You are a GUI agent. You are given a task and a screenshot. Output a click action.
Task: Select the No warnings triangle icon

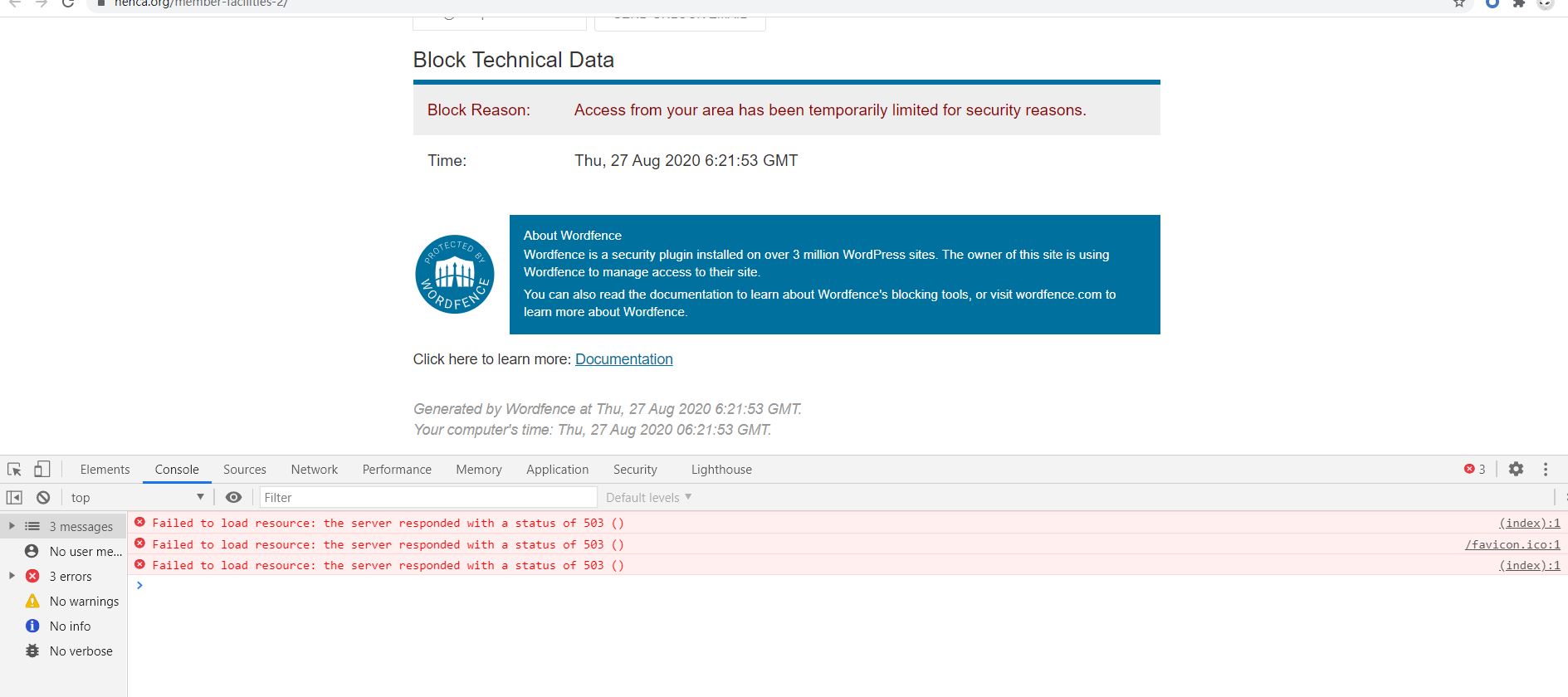tap(32, 601)
